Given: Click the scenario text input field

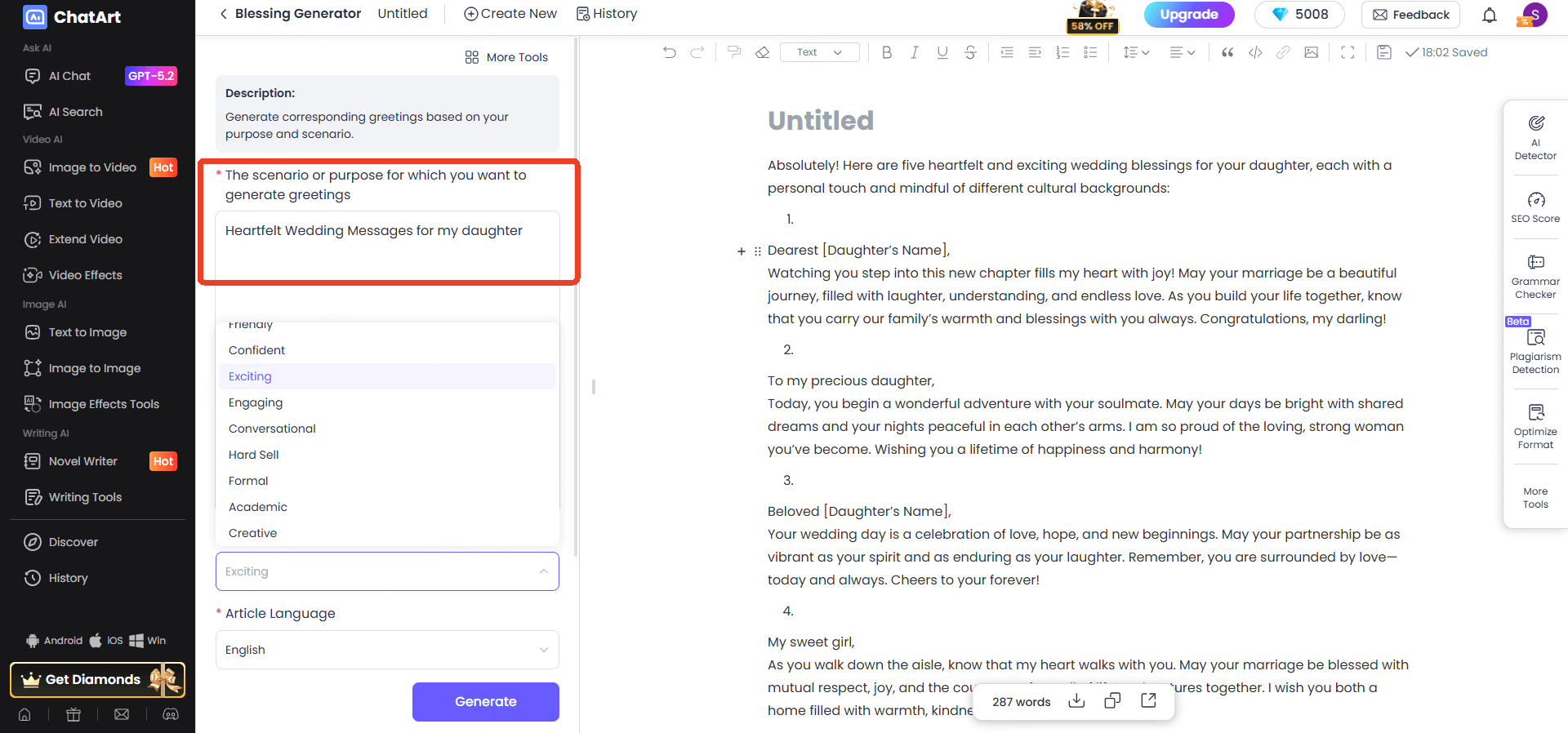Looking at the screenshot, I should 387,245.
